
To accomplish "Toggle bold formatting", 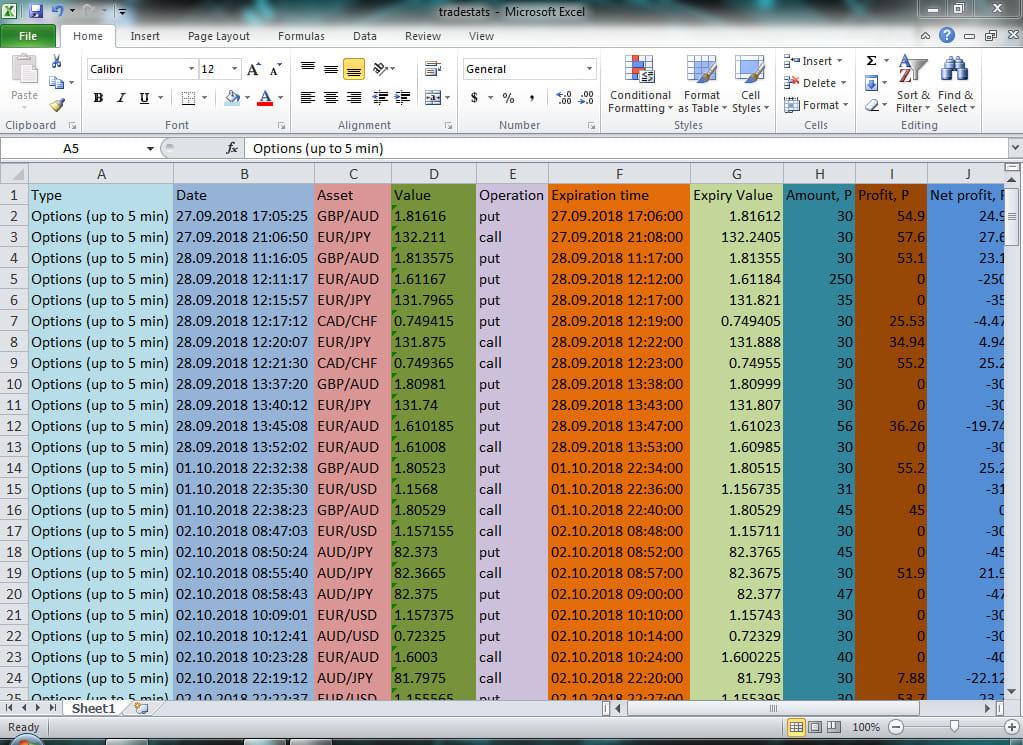I will point(97,98).
